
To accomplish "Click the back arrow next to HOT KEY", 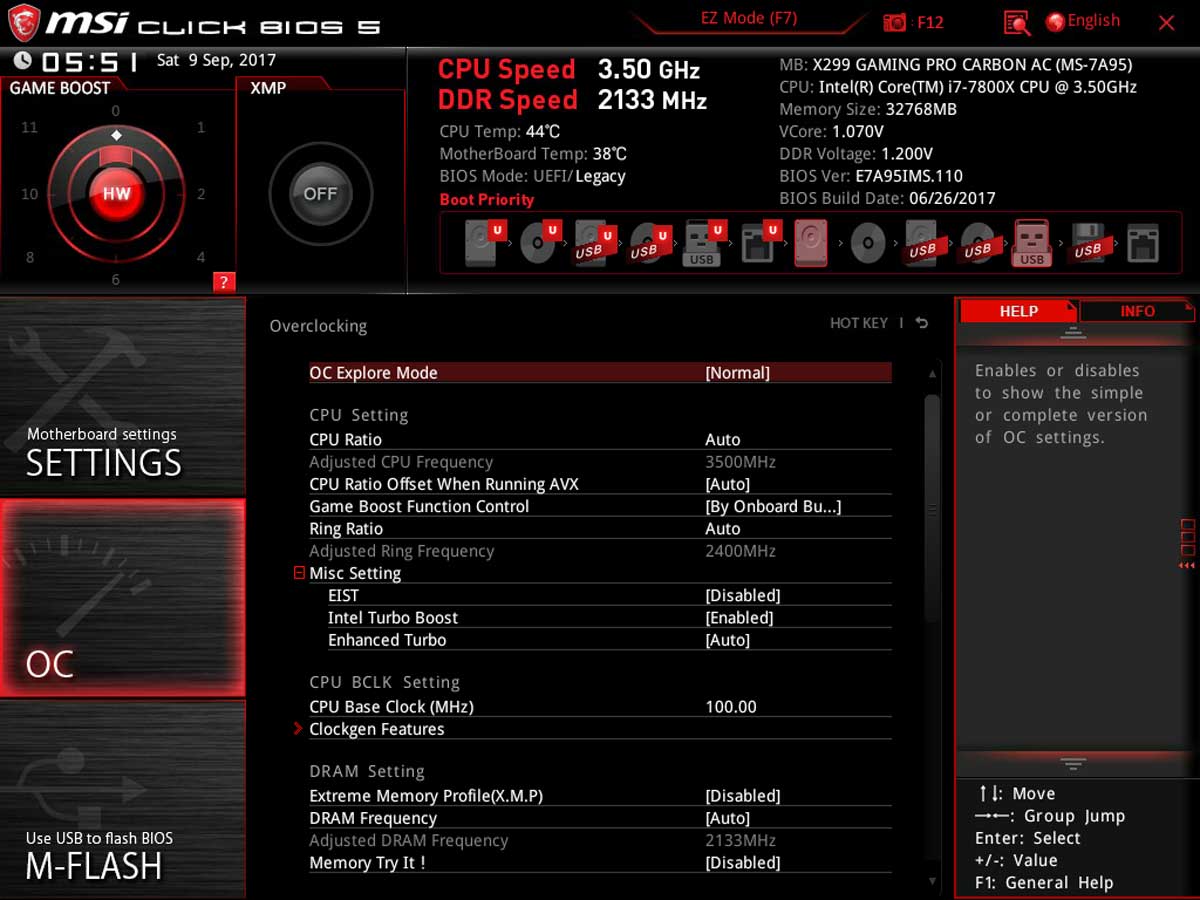I will click(x=921, y=323).
